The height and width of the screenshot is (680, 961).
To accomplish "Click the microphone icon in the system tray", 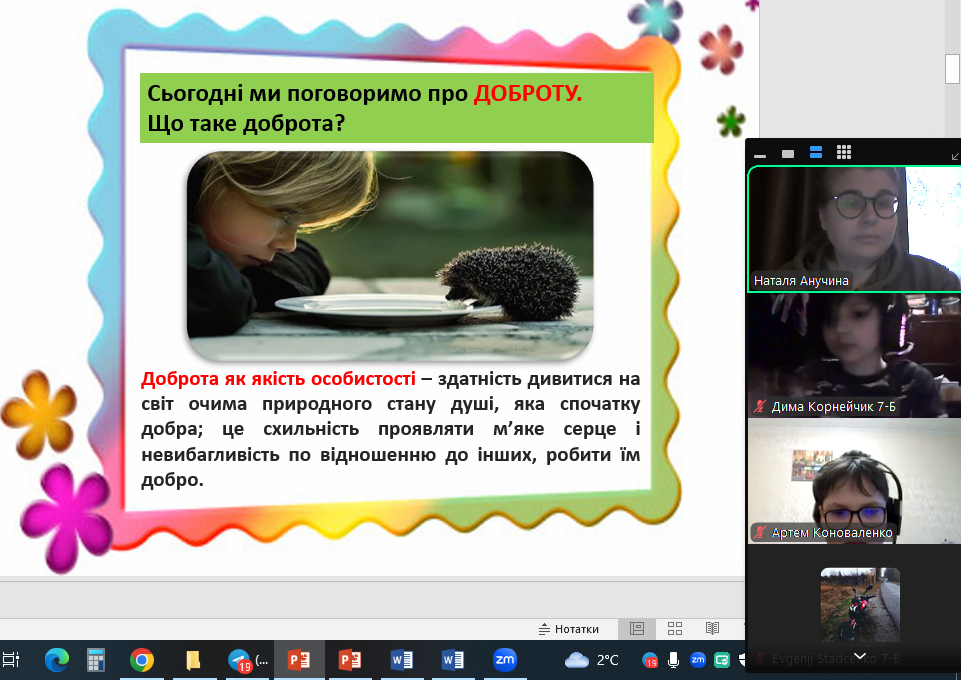I will (673, 660).
